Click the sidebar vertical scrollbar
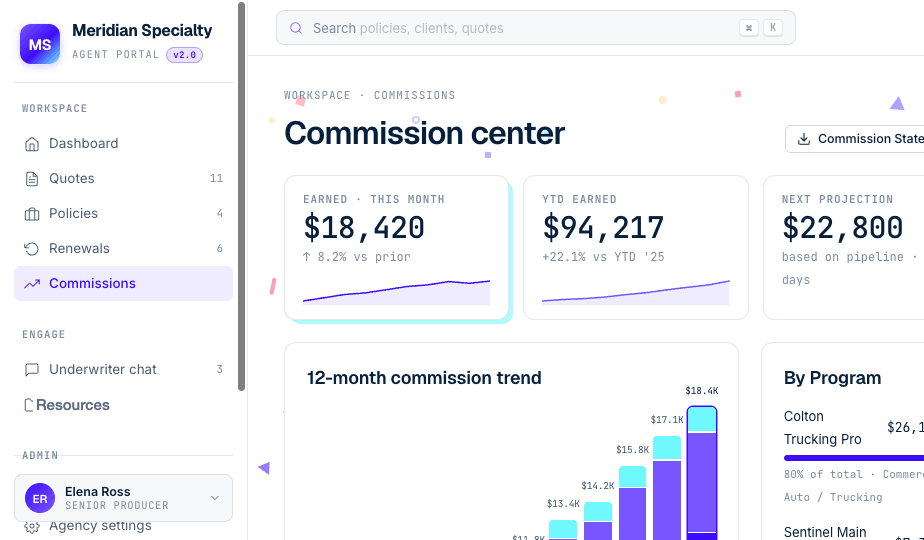This screenshot has height=540, width=924. tap(241, 196)
